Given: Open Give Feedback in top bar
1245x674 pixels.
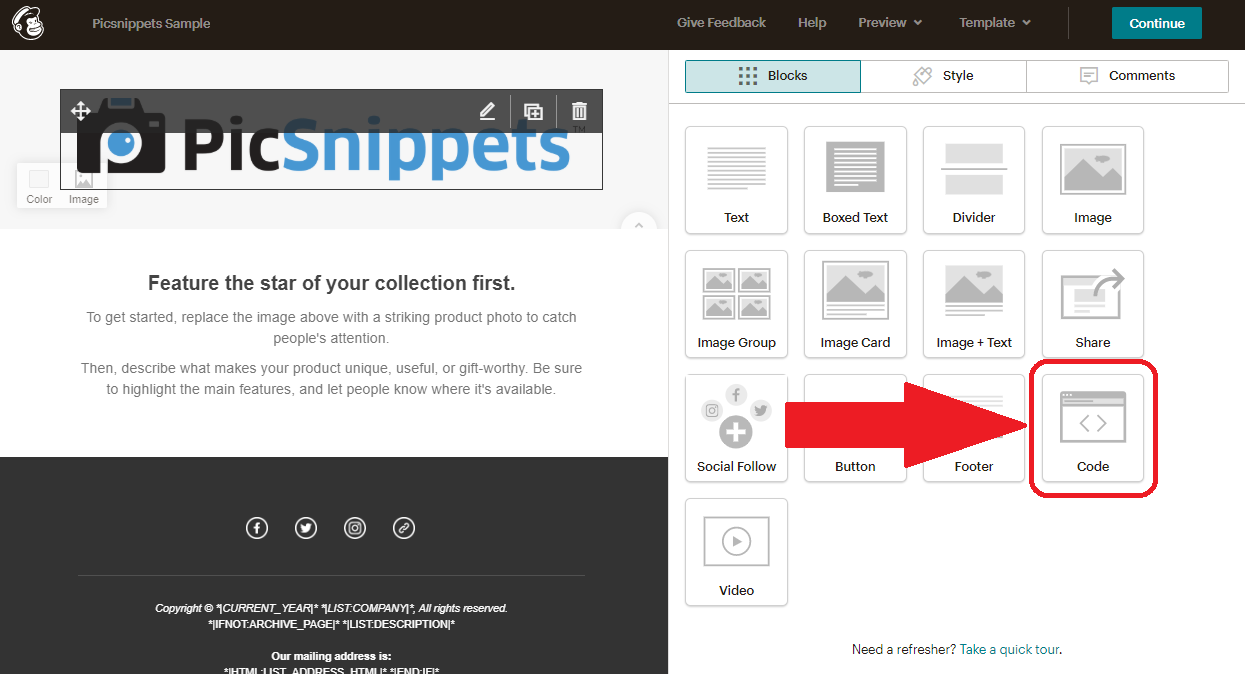Looking at the screenshot, I should pyautogui.click(x=721, y=23).
